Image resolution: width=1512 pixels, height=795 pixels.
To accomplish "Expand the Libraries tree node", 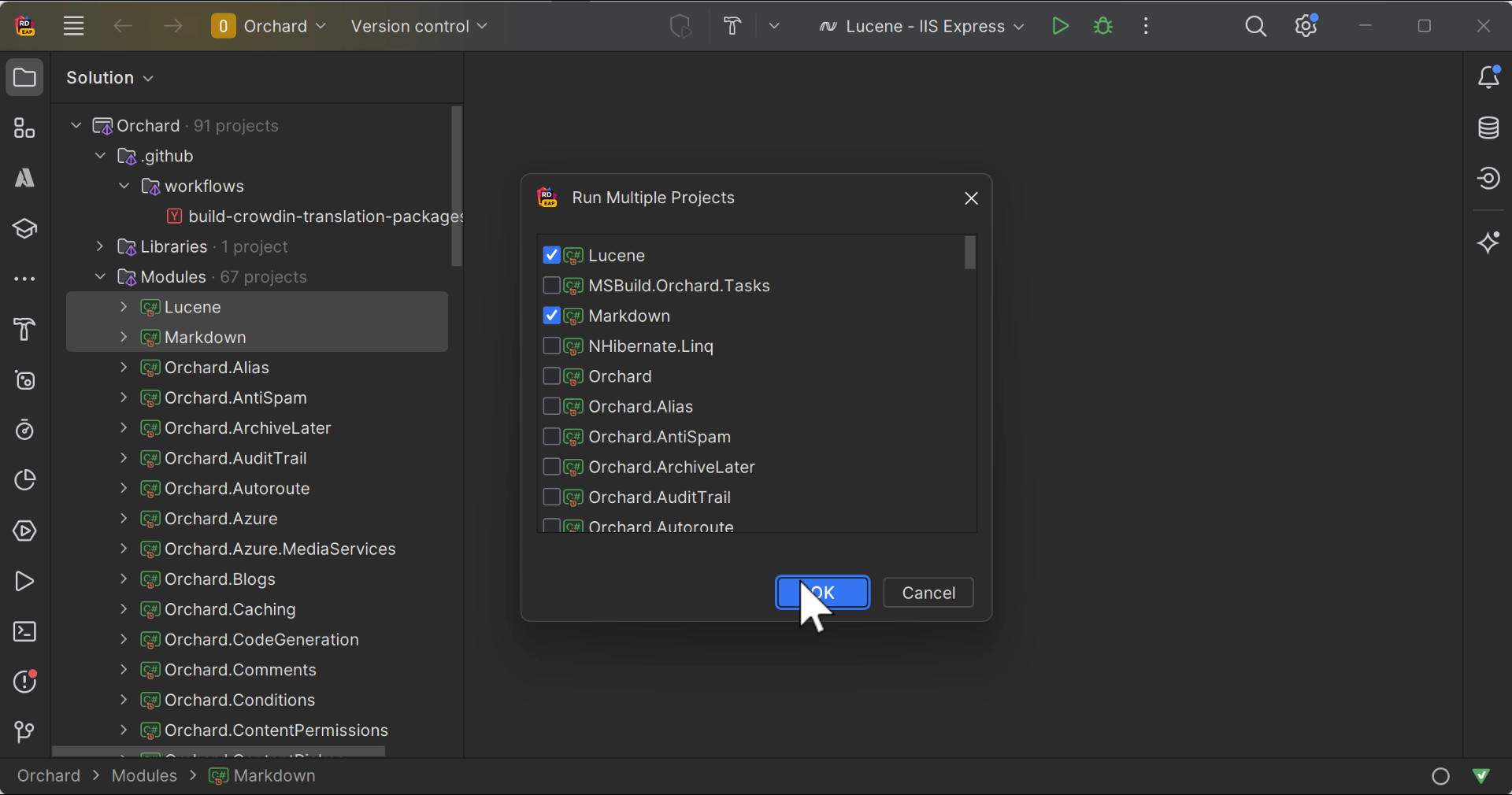I will click(98, 246).
